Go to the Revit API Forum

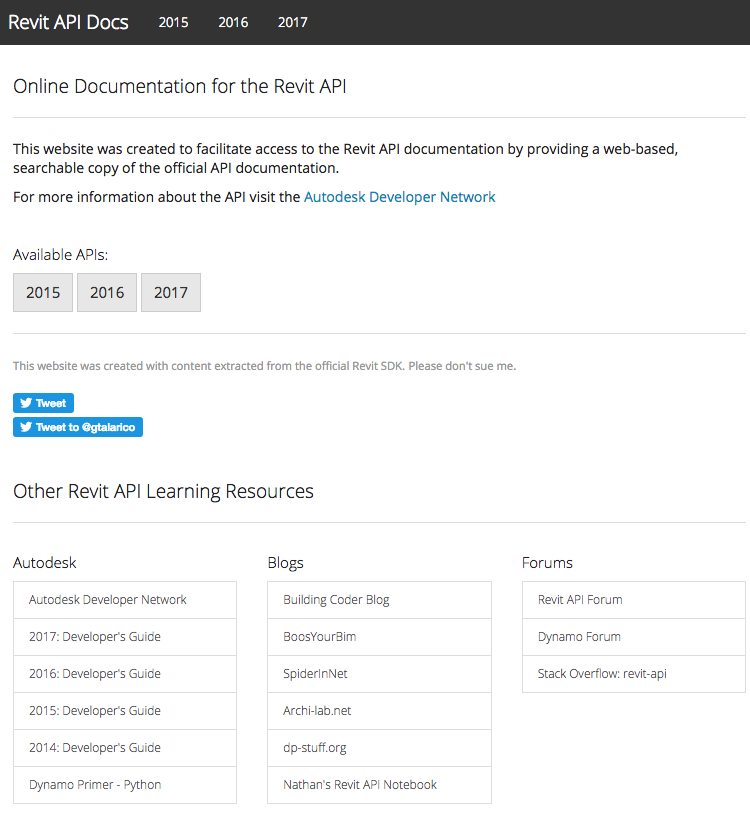click(580, 600)
